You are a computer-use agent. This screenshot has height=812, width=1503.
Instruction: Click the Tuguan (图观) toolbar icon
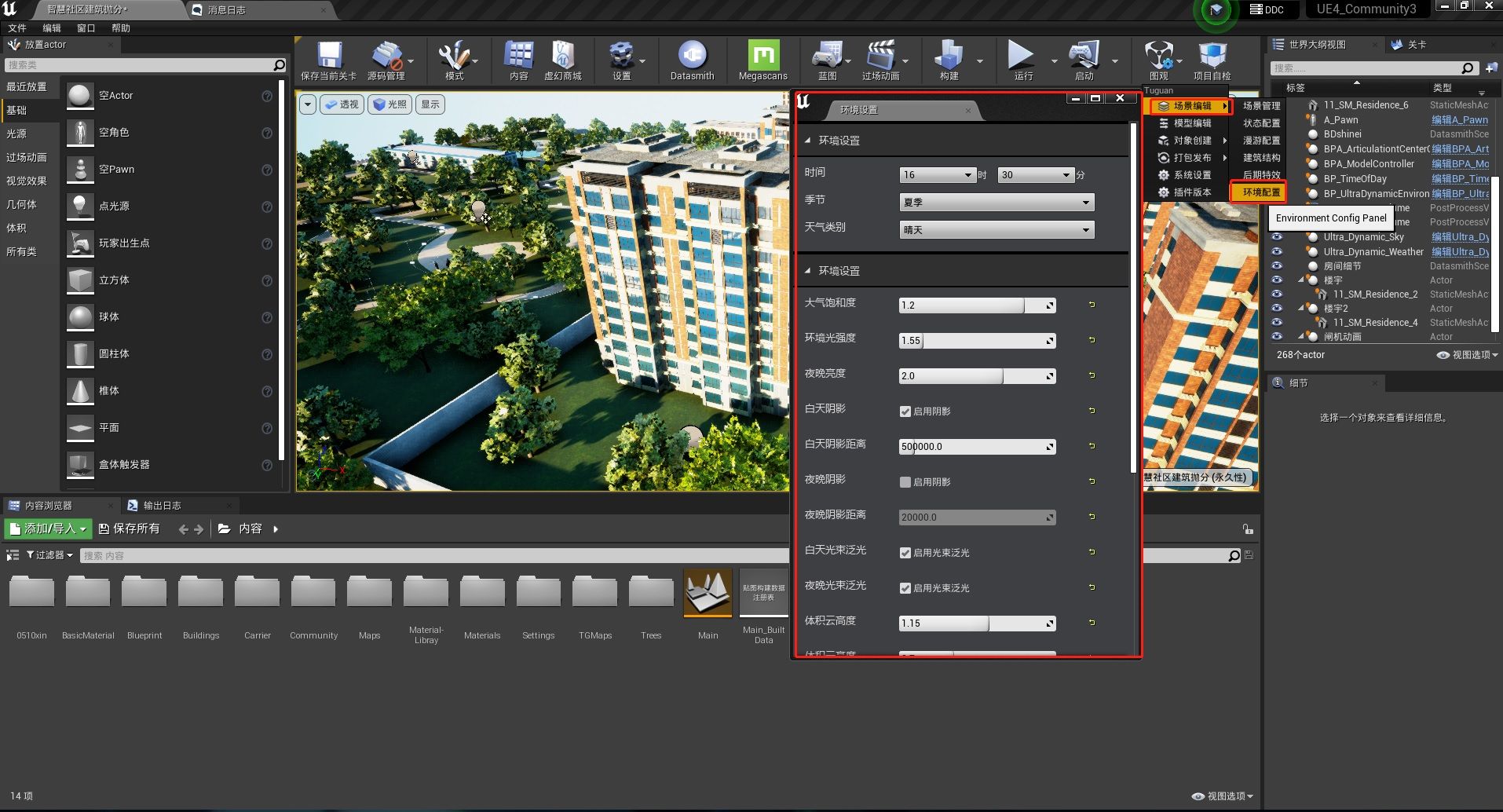(x=1159, y=60)
